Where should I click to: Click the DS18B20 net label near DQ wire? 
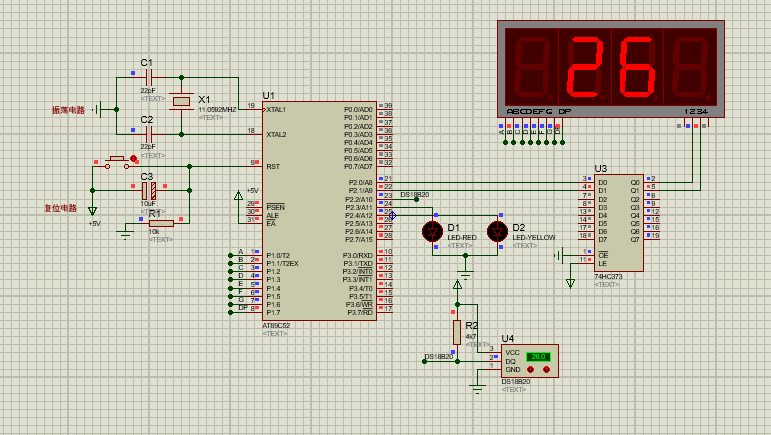(x=439, y=356)
